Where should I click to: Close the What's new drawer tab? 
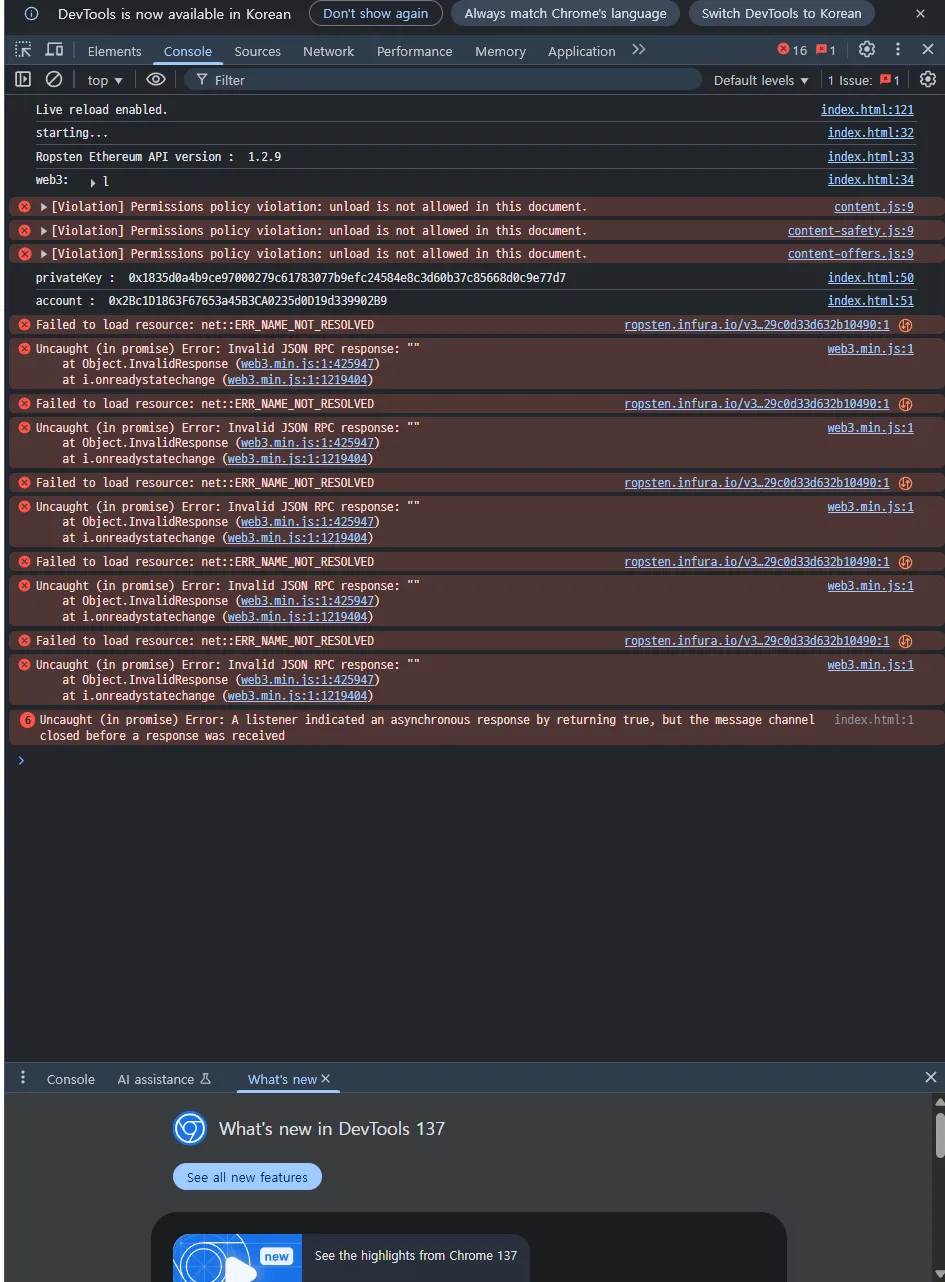point(325,1079)
